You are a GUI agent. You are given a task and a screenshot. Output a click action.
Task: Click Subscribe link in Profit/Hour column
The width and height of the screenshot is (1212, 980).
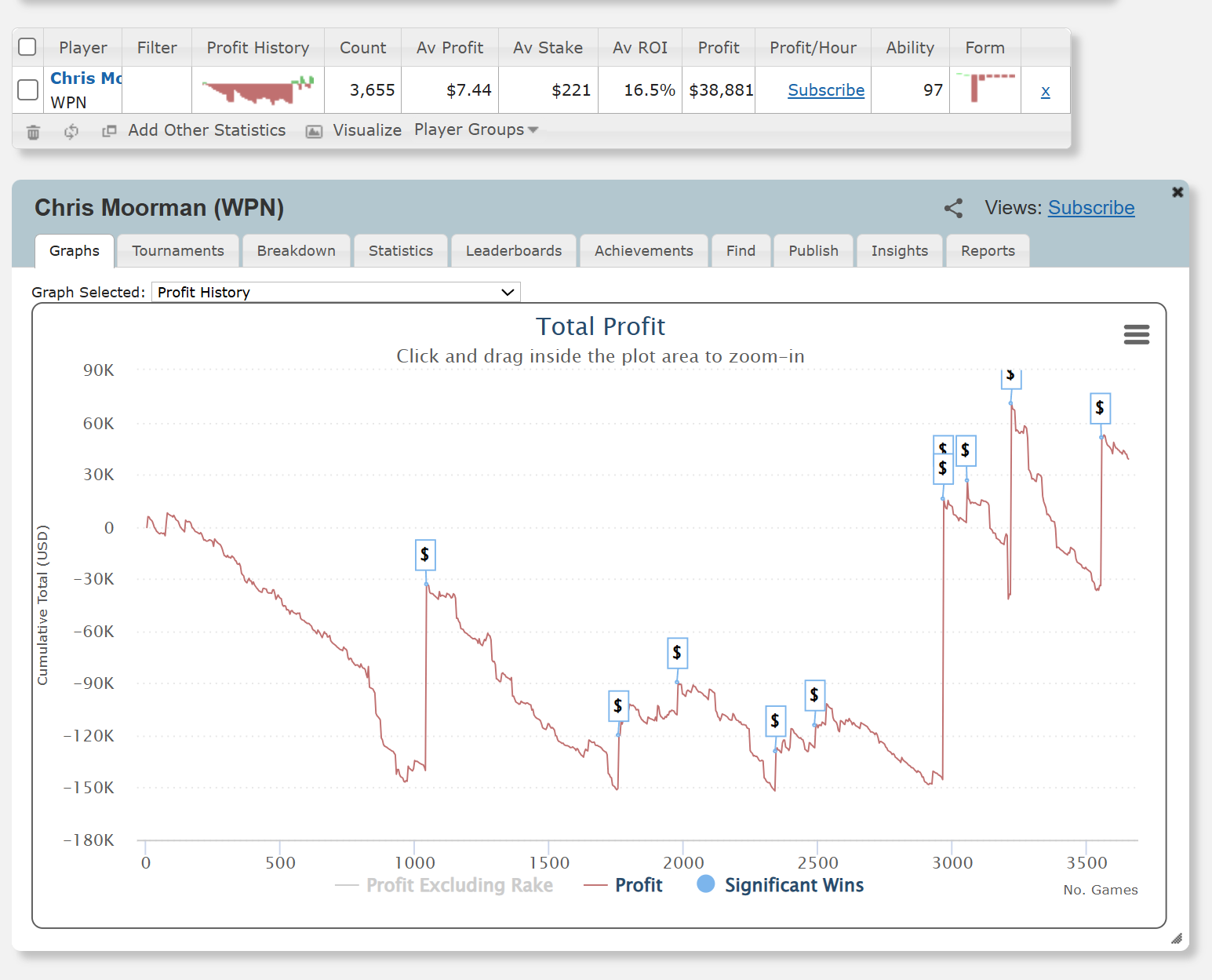(x=826, y=90)
